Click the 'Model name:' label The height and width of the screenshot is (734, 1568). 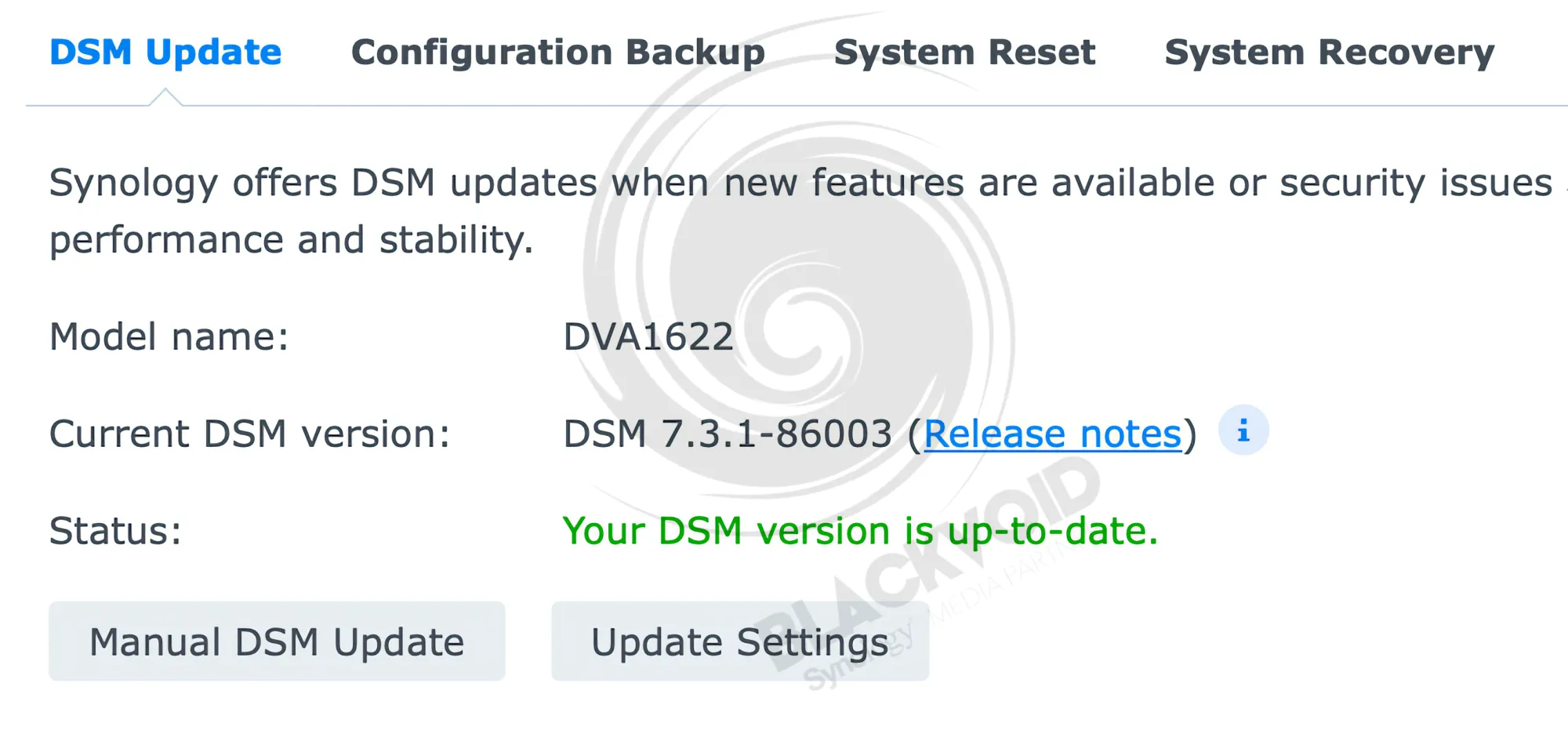pyautogui.click(x=169, y=336)
